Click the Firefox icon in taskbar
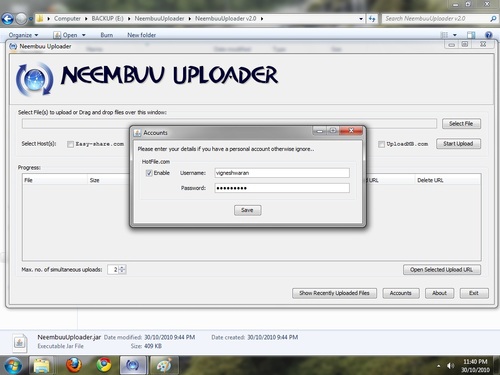The image size is (500, 375). (74, 365)
